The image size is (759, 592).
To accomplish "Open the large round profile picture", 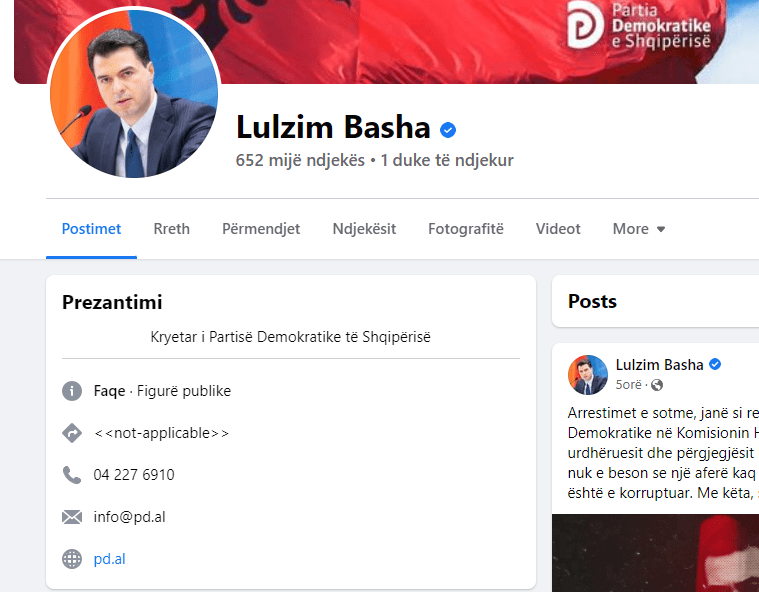I will 134,93.
